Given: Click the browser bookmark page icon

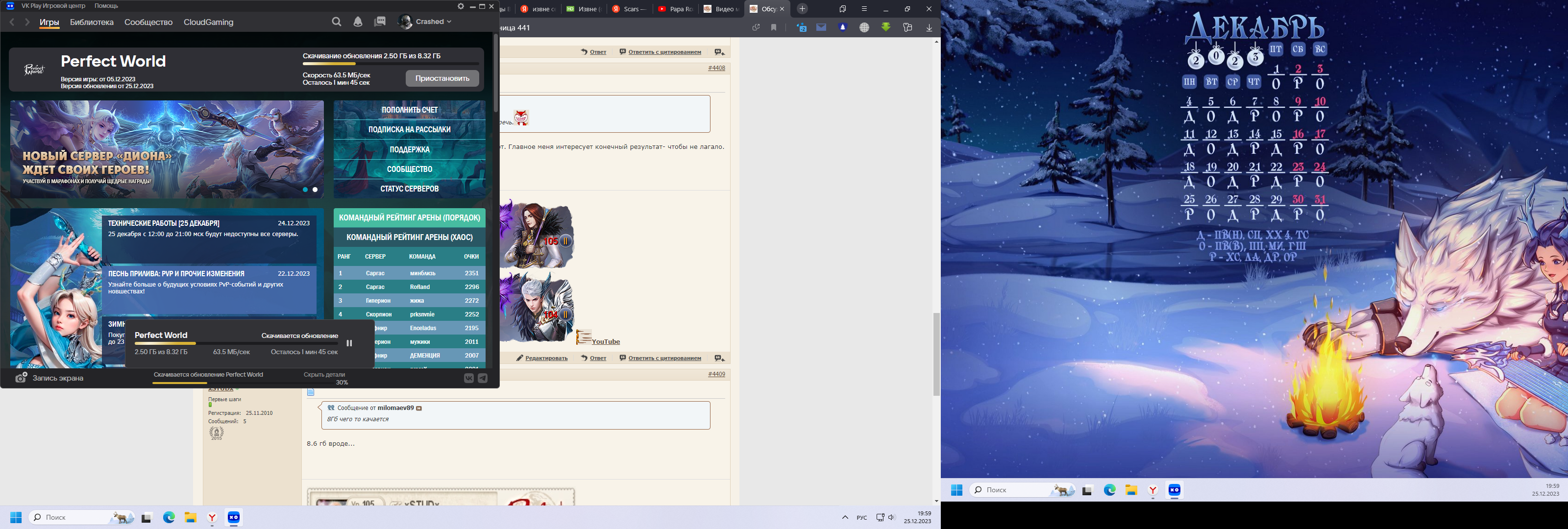Looking at the screenshot, I should pyautogui.click(x=774, y=27).
